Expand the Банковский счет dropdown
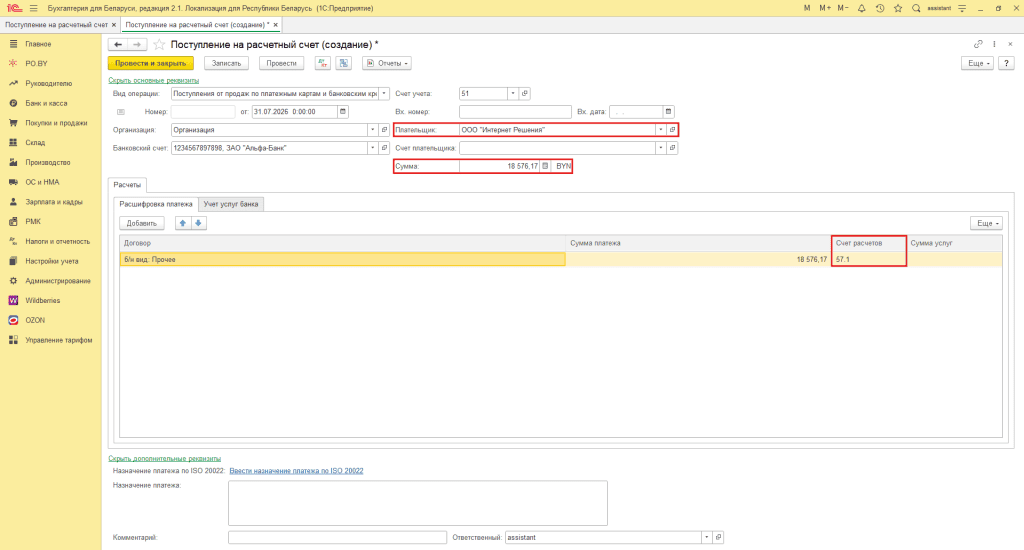This screenshot has height=550, width=1024. point(372,148)
